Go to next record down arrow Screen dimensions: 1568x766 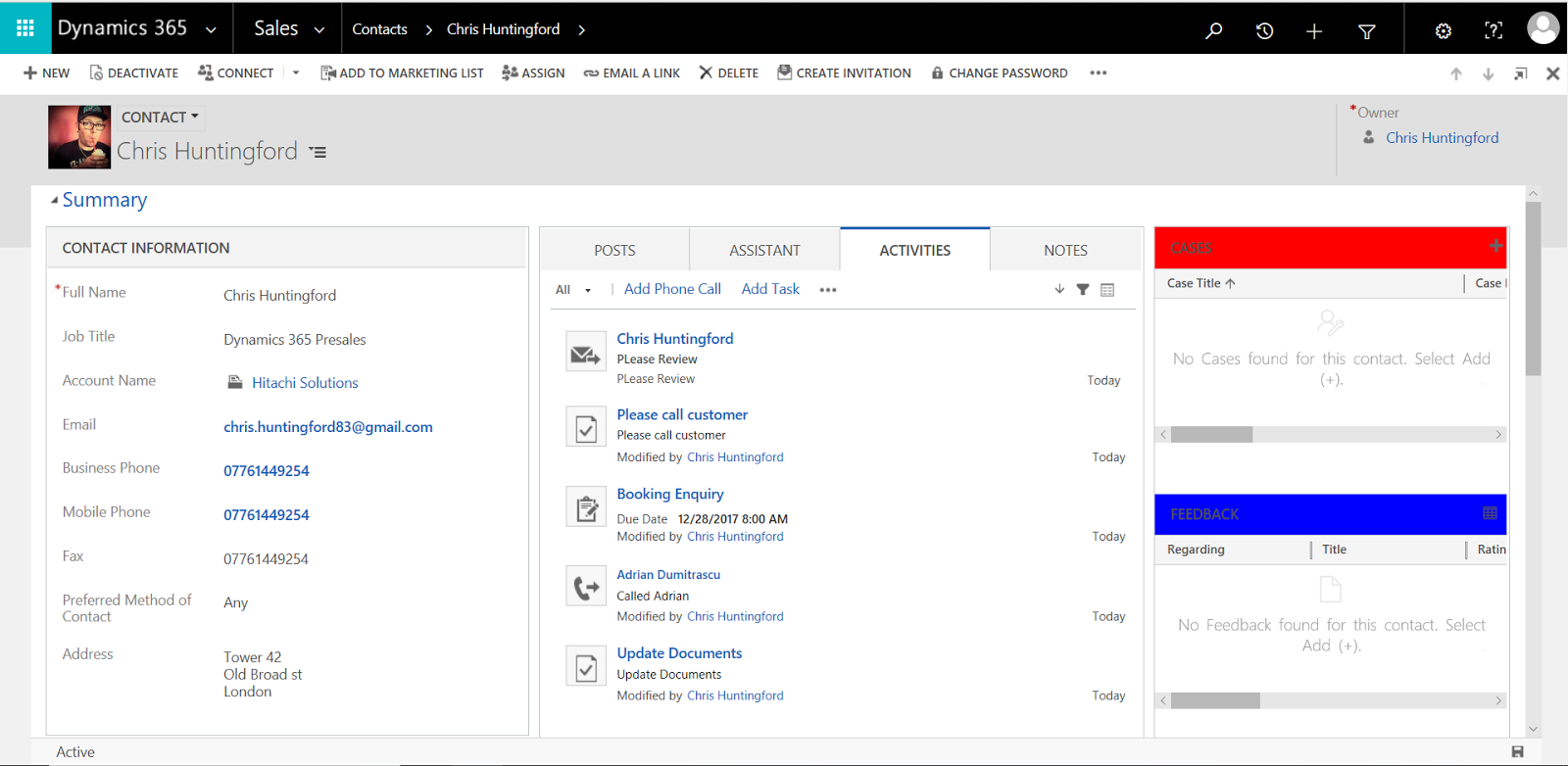click(x=1488, y=73)
